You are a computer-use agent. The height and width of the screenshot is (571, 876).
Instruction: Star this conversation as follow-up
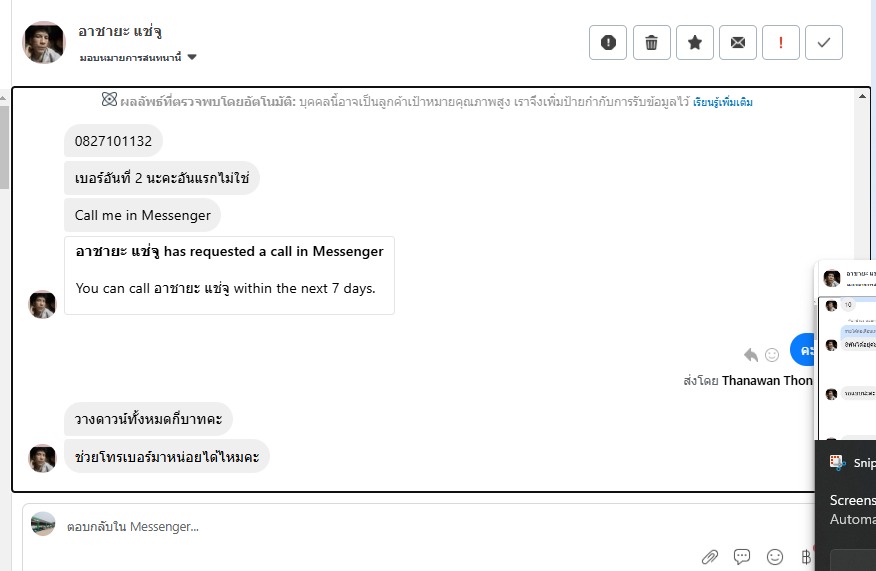(695, 42)
